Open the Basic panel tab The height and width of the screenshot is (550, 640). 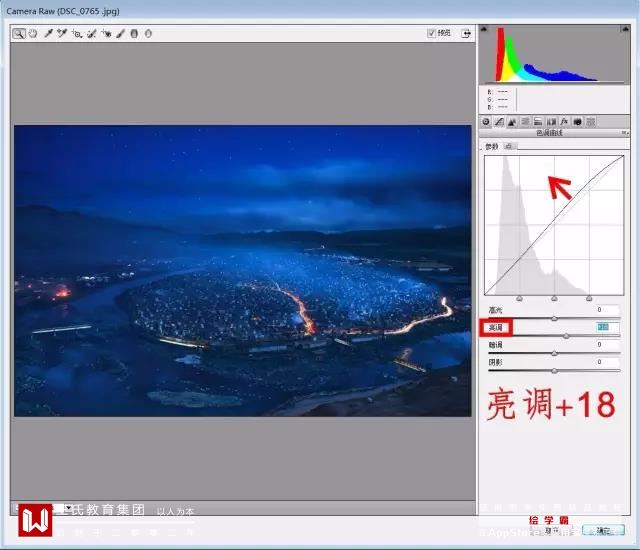[x=486, y=122]
